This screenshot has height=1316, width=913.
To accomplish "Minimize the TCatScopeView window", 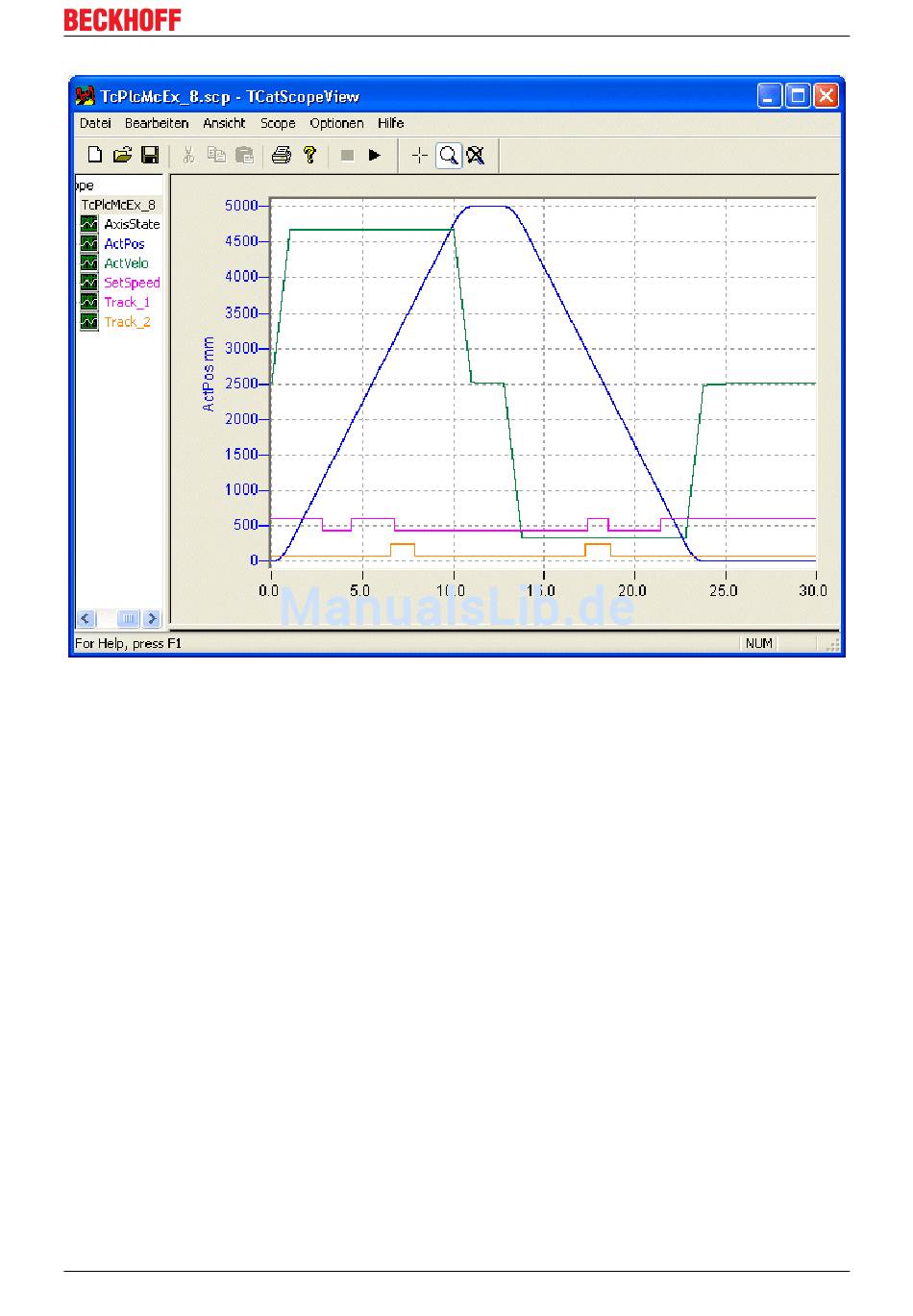I will tap(770, 95).
